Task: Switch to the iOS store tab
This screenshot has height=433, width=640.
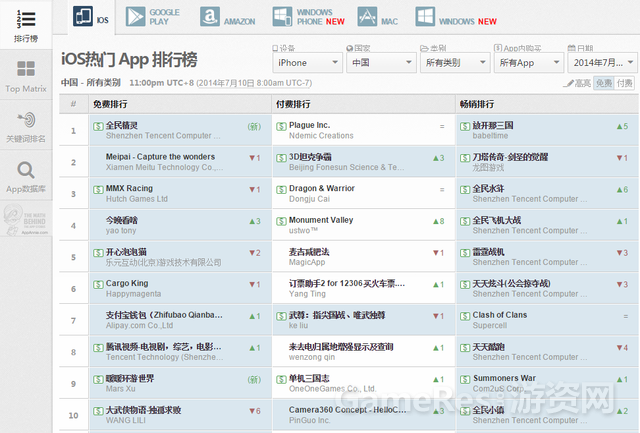Action: click(91, 17)
